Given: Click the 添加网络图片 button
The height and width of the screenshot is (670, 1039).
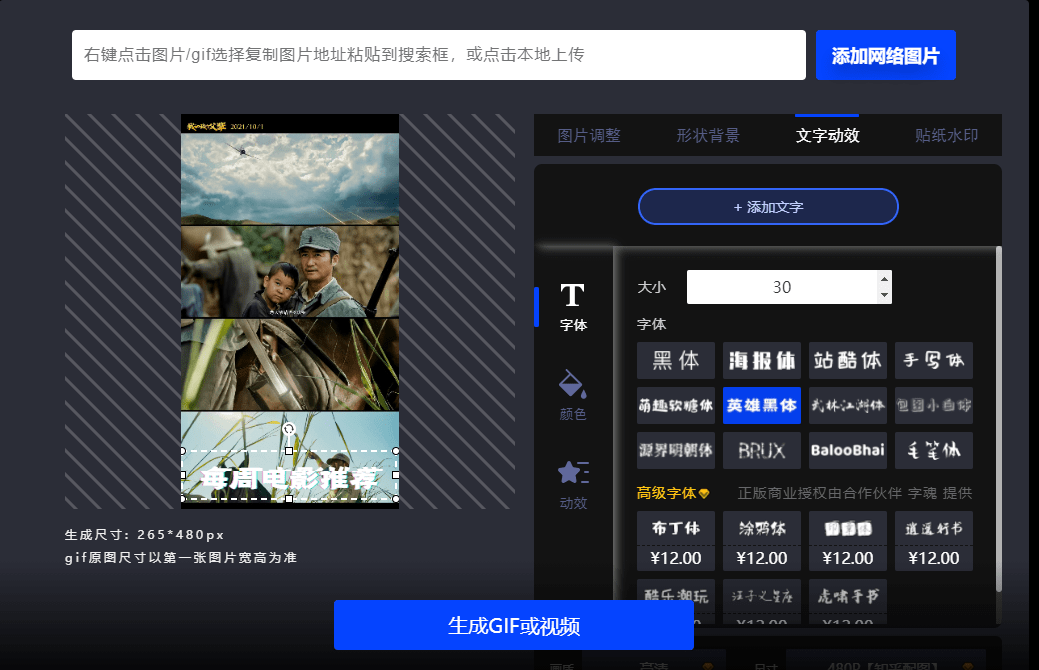Looking at the screenshot, I should (x=885, y=56).
